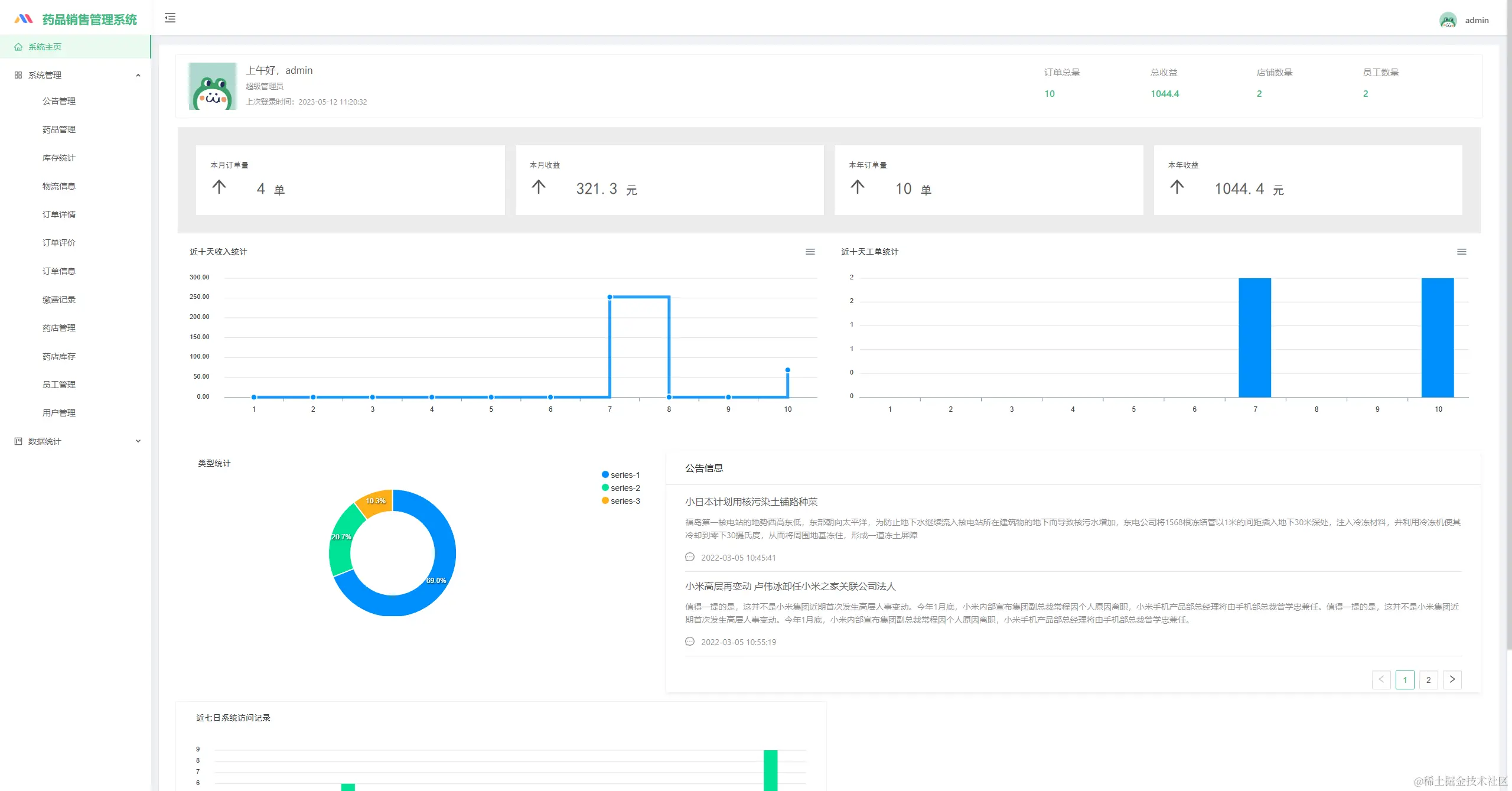The height and width of the screenshot is (791, 1512).
Task: Open the 小米高层再变动 announcement title
Action: 790,586
